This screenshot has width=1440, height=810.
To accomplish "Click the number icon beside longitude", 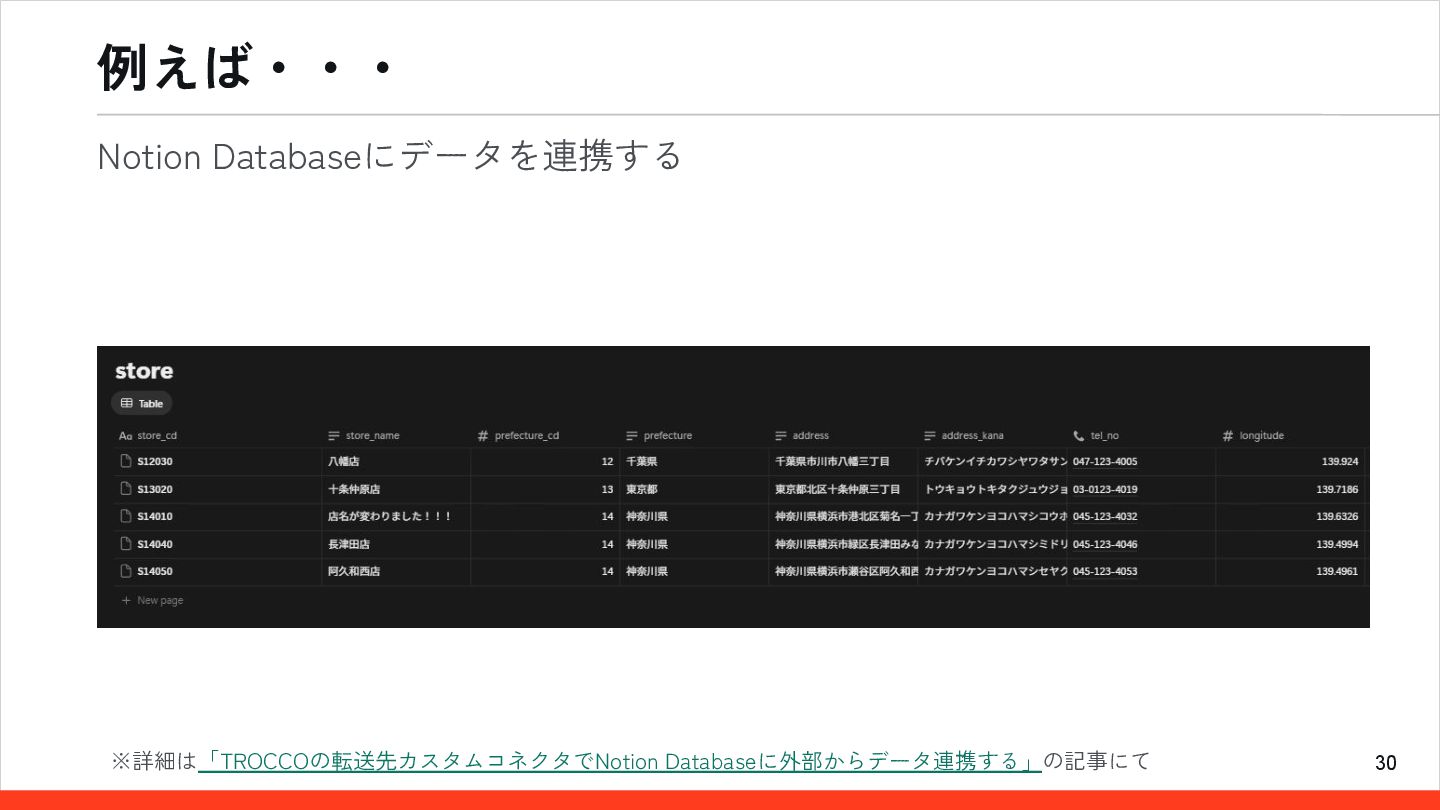I will [1228, 435].
